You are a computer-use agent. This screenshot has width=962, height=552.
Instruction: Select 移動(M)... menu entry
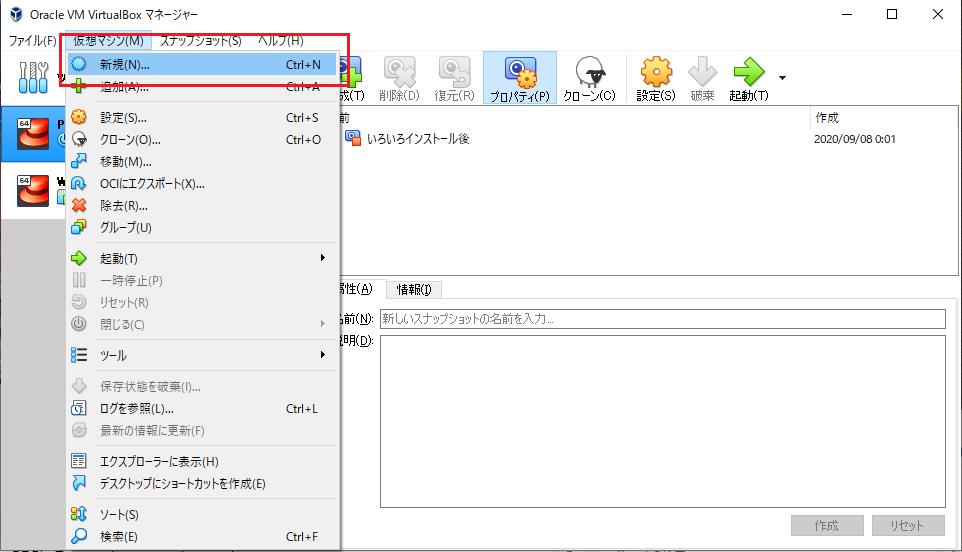point(202,162)
